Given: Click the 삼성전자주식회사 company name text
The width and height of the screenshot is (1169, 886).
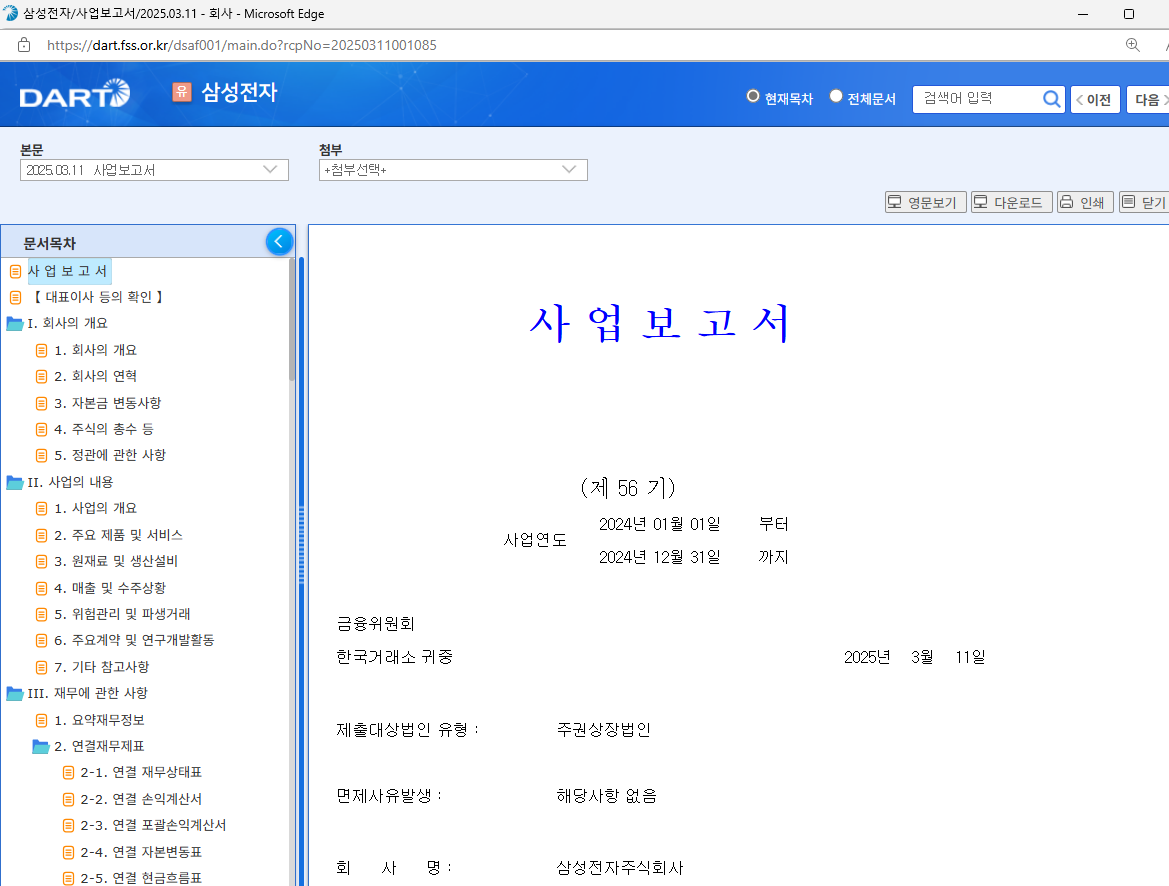Looking at the screenshot, I should pos(620,867).
